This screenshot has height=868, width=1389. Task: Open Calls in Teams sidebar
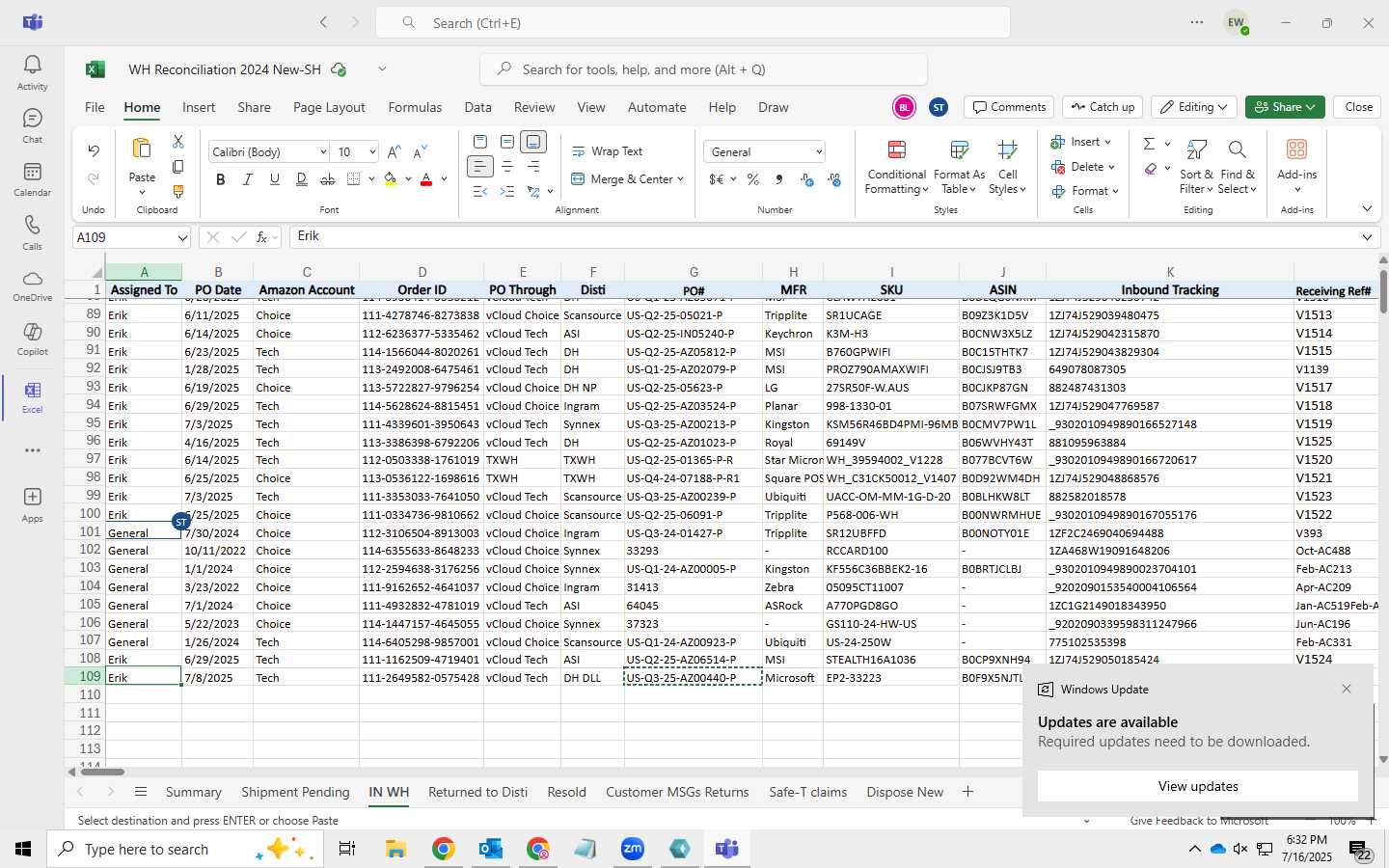(32, 232)
